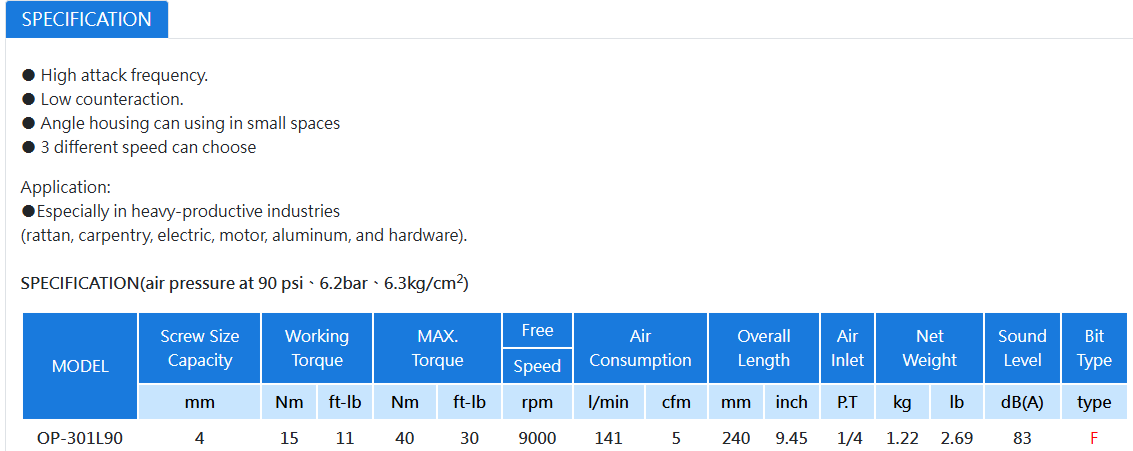Click the Net Weight column header

pyautogui.click(x=929, y=348)
